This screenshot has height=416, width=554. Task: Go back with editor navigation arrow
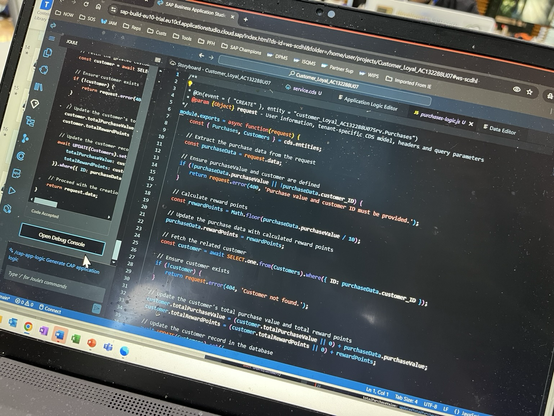pos(201,55)
